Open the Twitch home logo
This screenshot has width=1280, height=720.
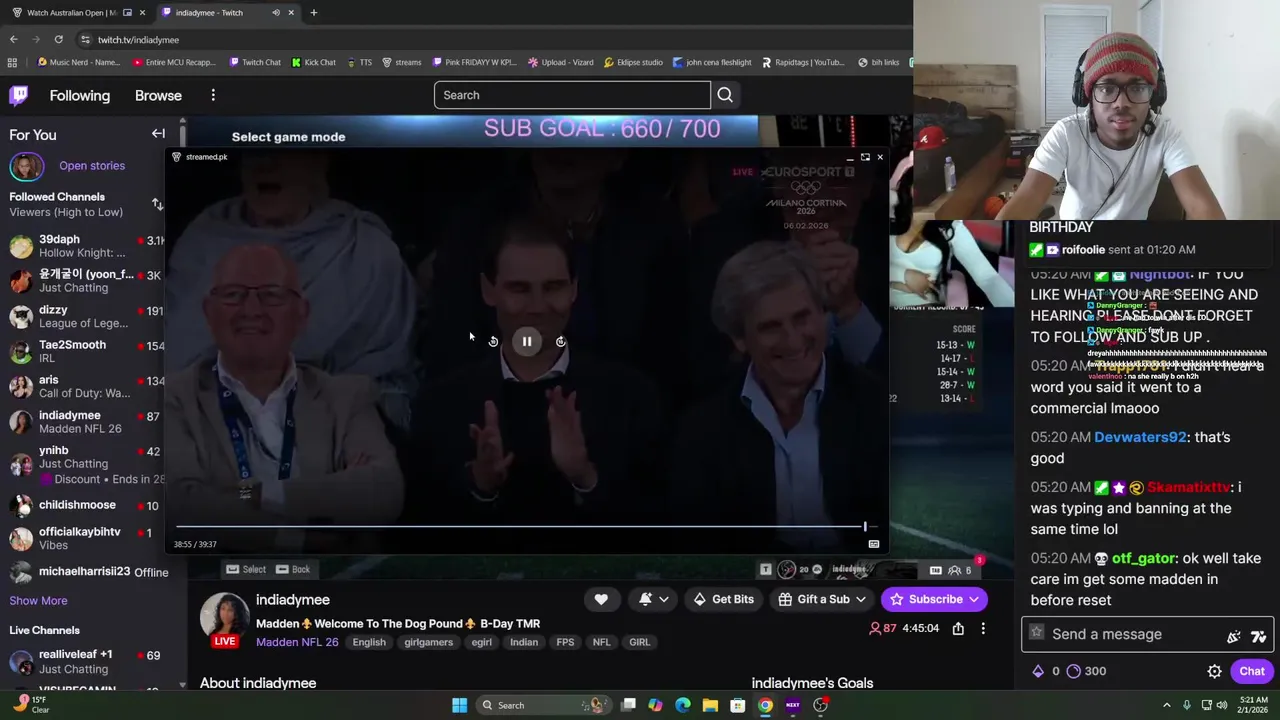[x=19, y=95]
